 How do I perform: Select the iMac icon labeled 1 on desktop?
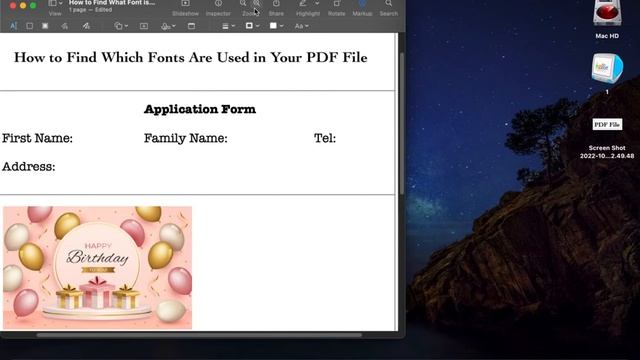point(607,73)
